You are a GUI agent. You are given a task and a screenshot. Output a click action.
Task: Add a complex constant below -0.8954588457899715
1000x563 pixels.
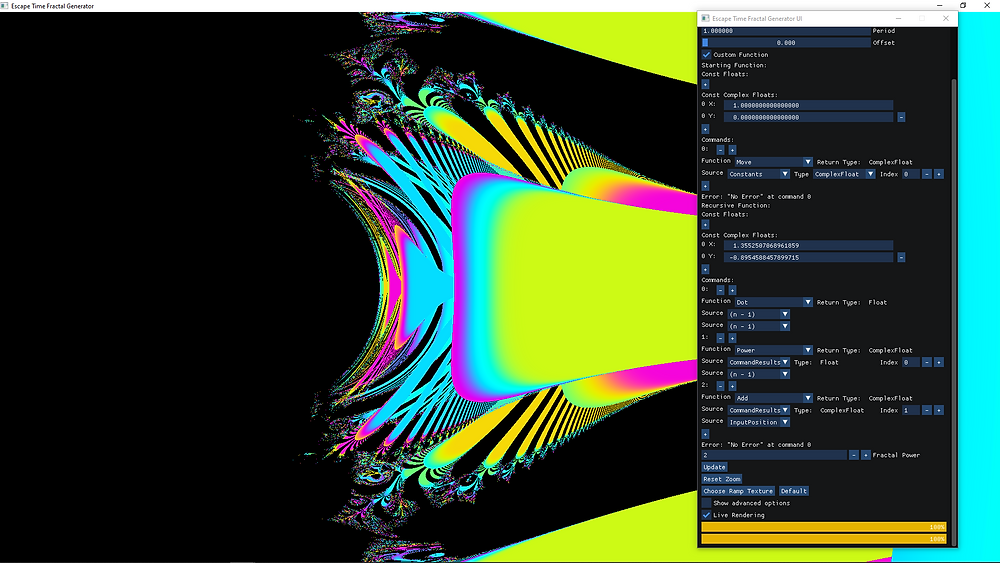[x=705, y=269]
